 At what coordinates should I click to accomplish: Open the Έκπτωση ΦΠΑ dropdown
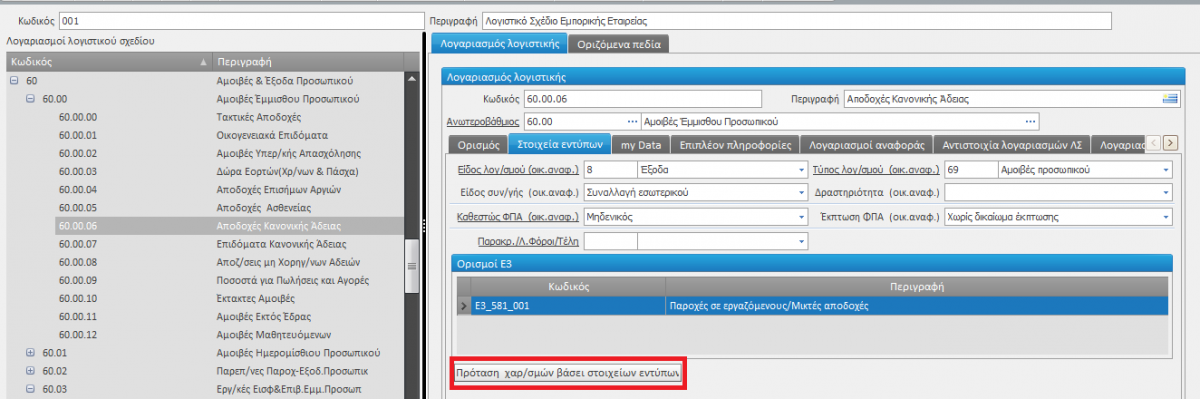(x=1165, y=216)
